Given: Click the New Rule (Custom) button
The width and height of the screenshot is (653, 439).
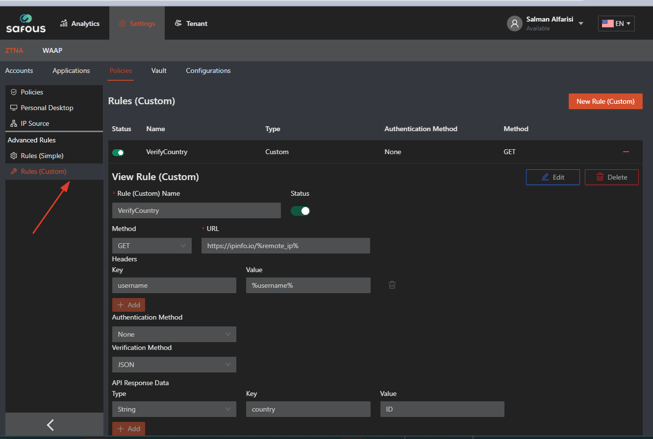Looking at the screenshot, I should coord(605,101).
